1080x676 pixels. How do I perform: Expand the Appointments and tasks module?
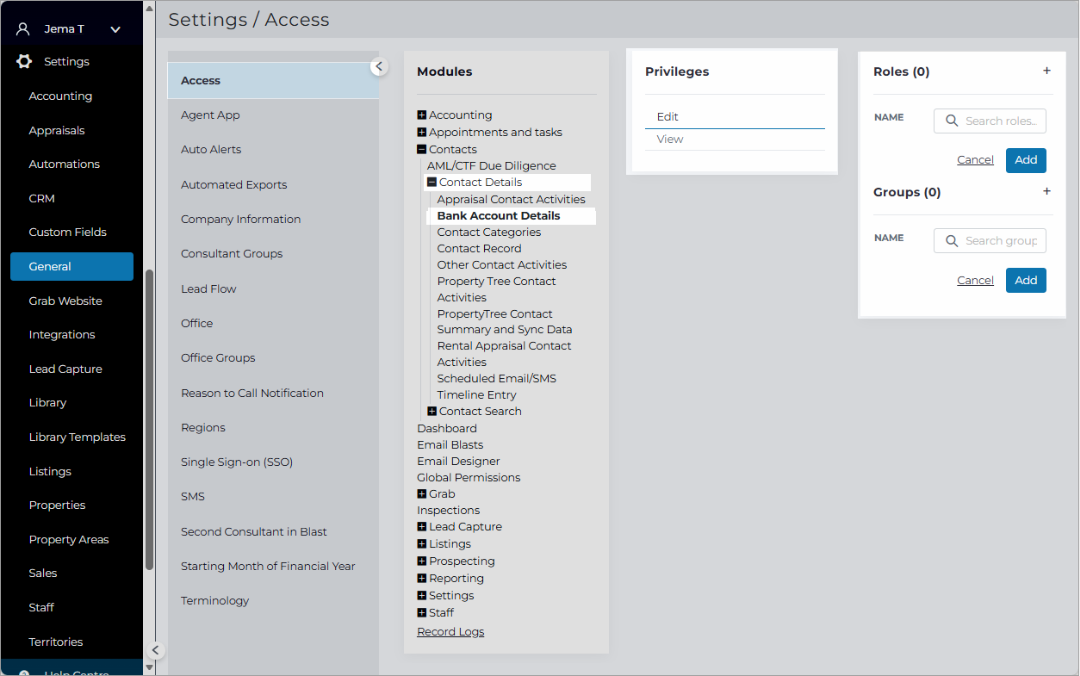[x=422, y=132]
